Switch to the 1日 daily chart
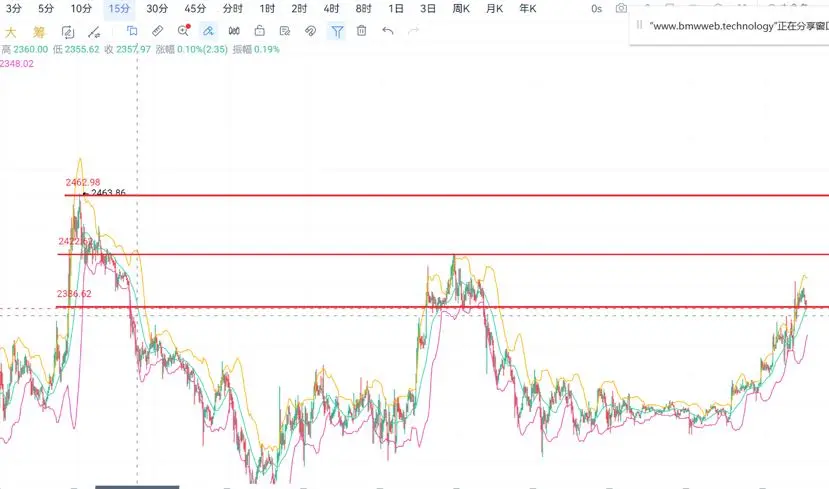The height and width of the screenshot is (489, 829). (x=396, y=8)
